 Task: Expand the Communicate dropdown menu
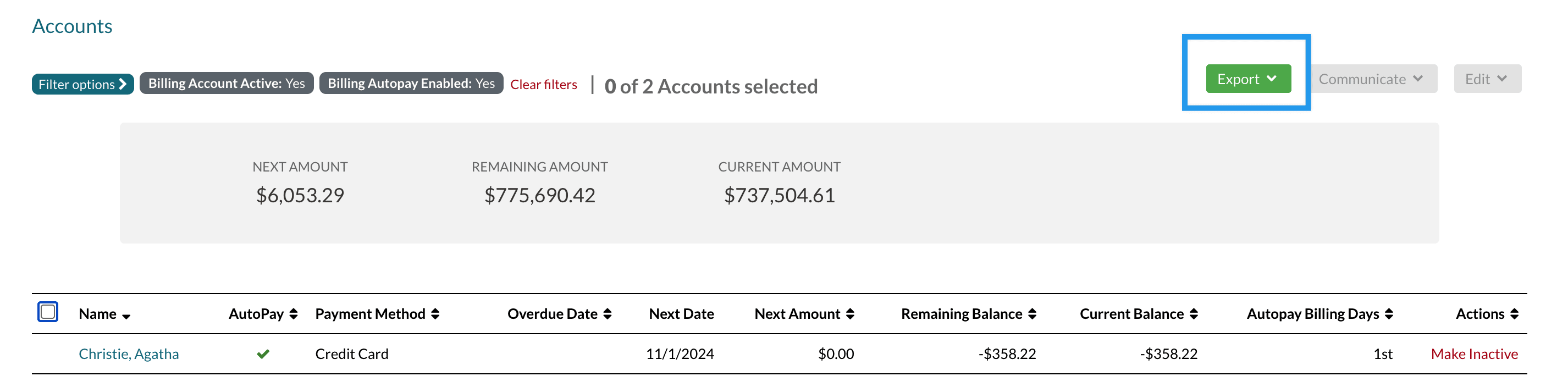point(1371,79)
